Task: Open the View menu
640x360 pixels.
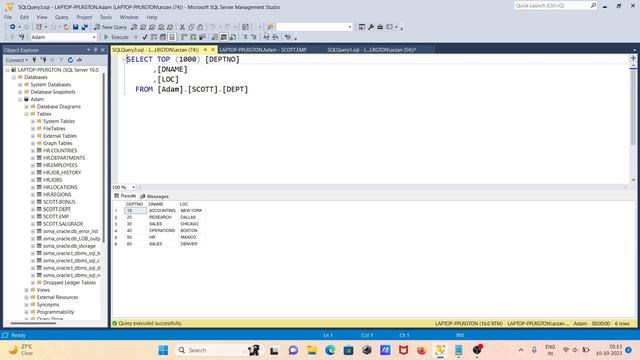Action: [x=42, y=17]
